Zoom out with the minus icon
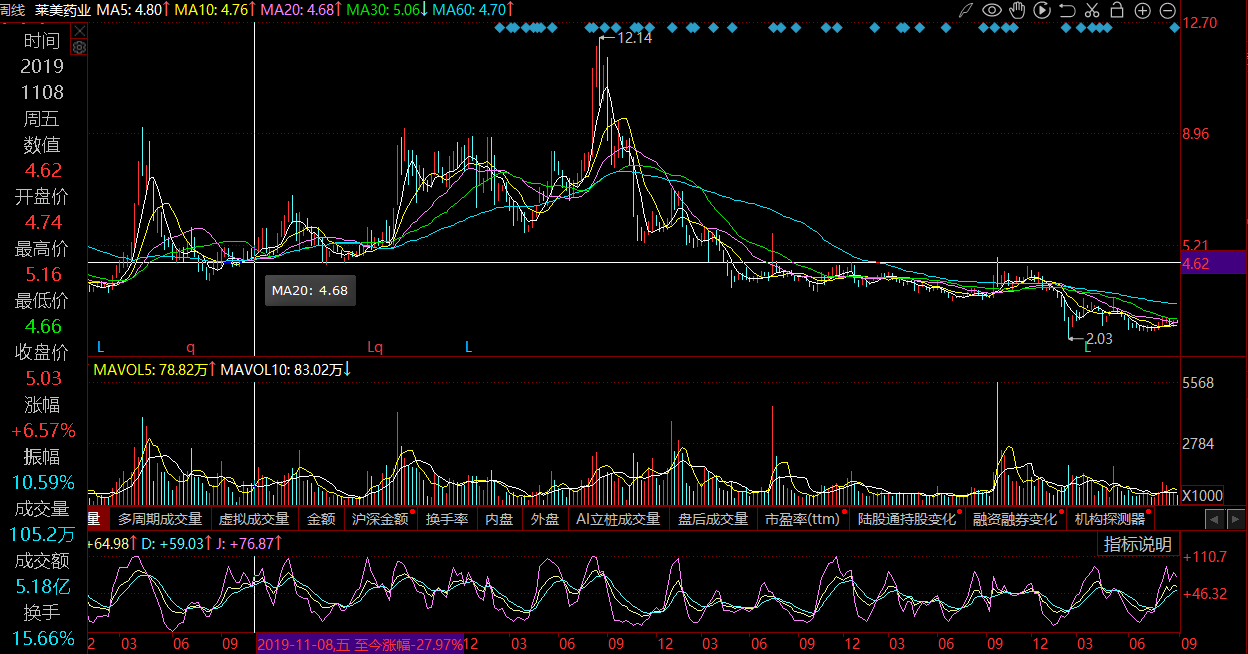The image size is (1248, 654). click(x=1169, y=11)
